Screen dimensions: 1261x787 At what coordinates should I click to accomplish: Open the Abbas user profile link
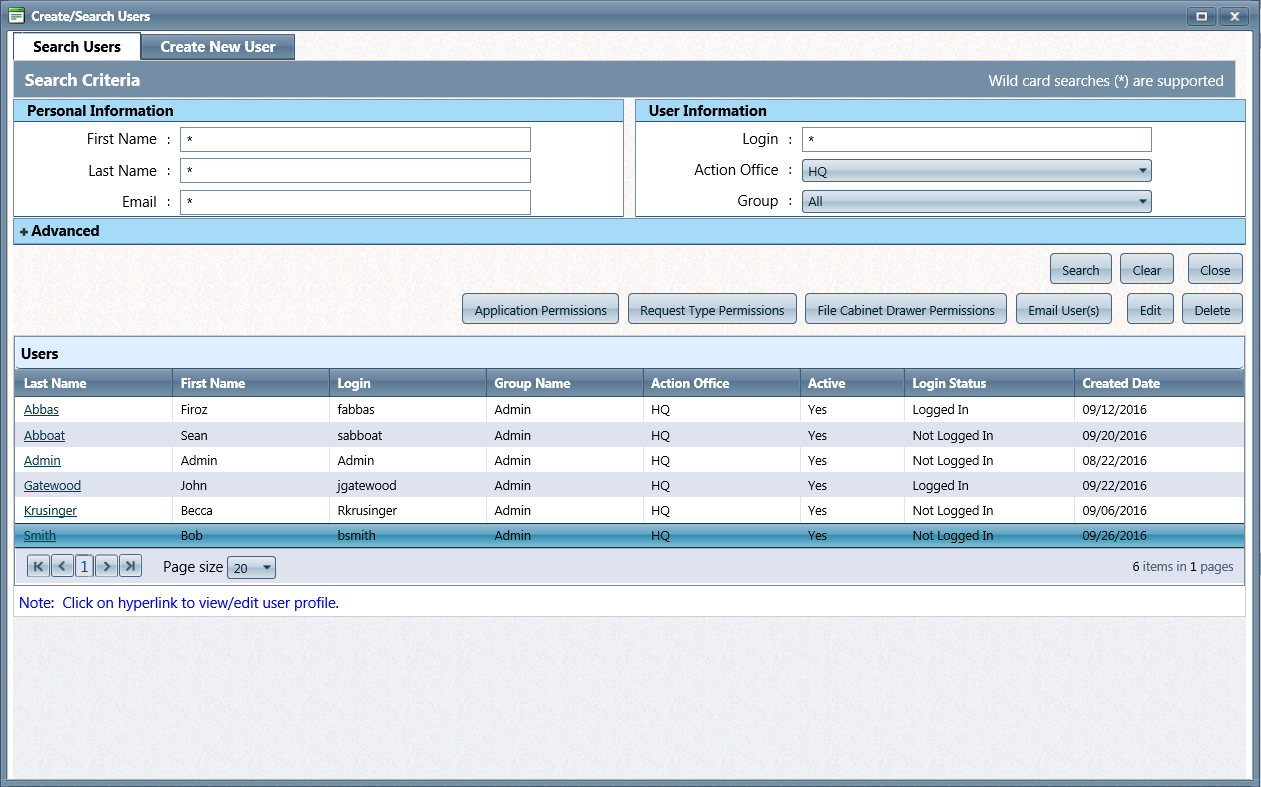click(41, 410)
